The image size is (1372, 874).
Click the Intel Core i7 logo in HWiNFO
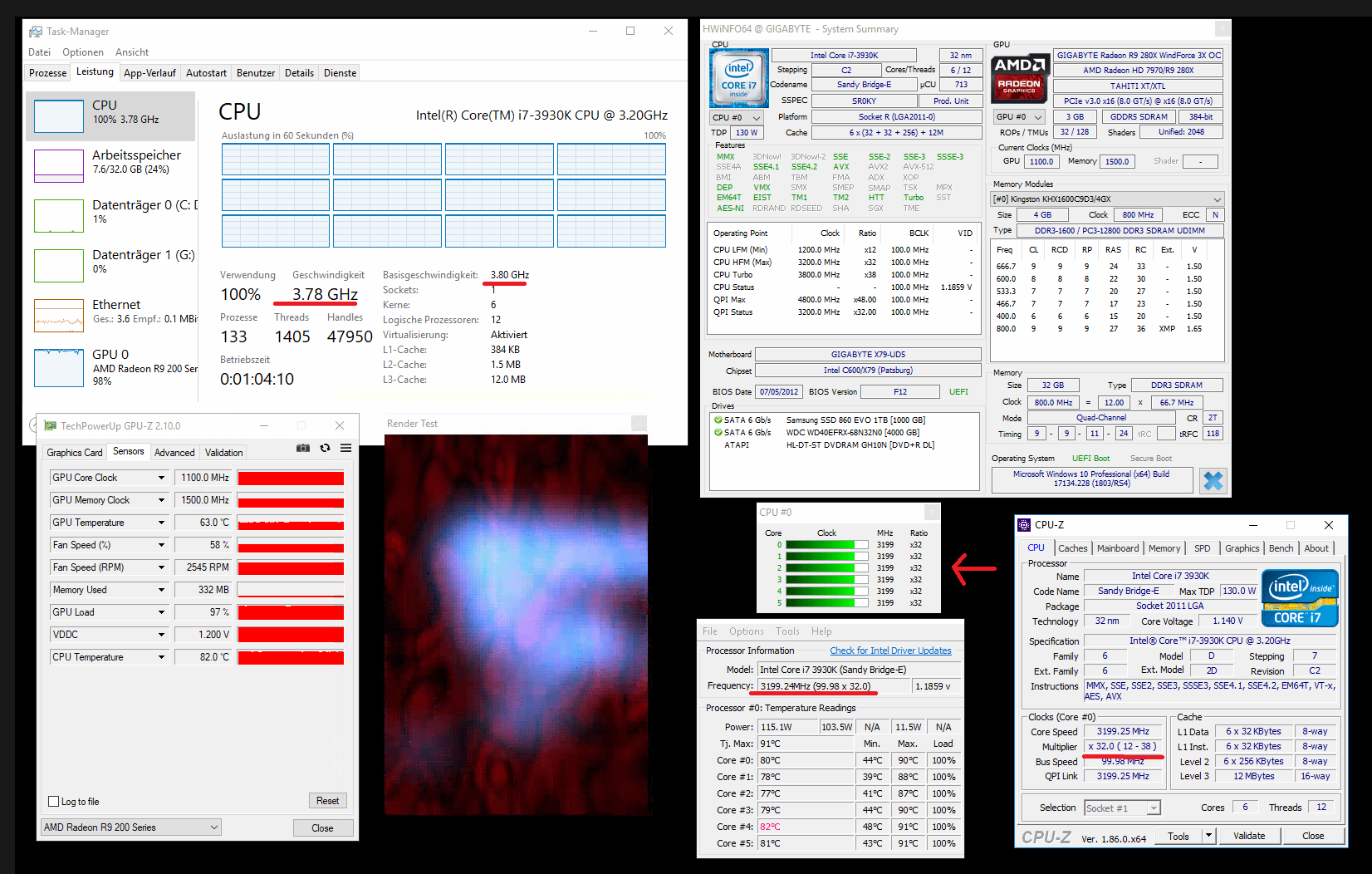[739, 78]
